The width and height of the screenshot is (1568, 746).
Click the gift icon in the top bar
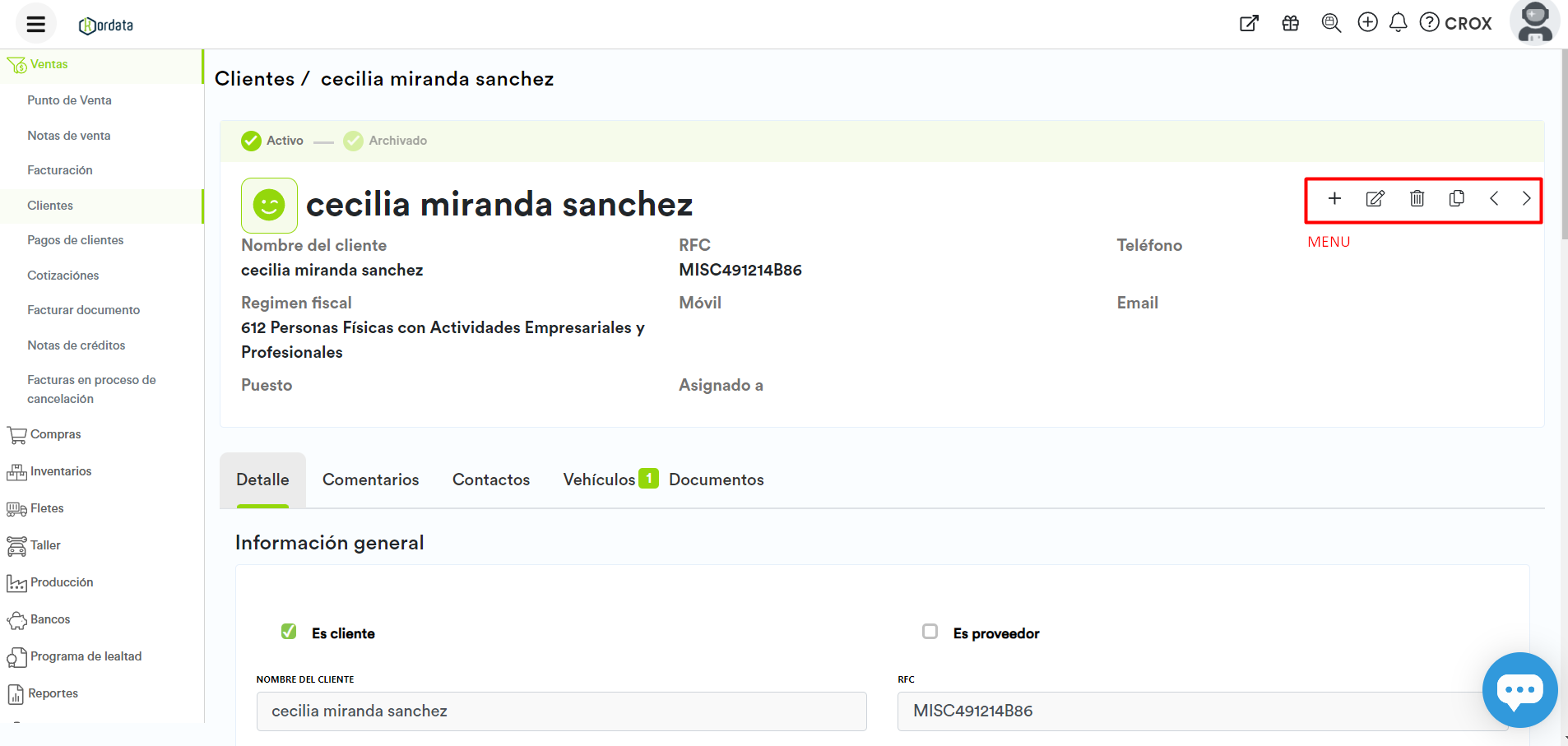[1290, 23]
